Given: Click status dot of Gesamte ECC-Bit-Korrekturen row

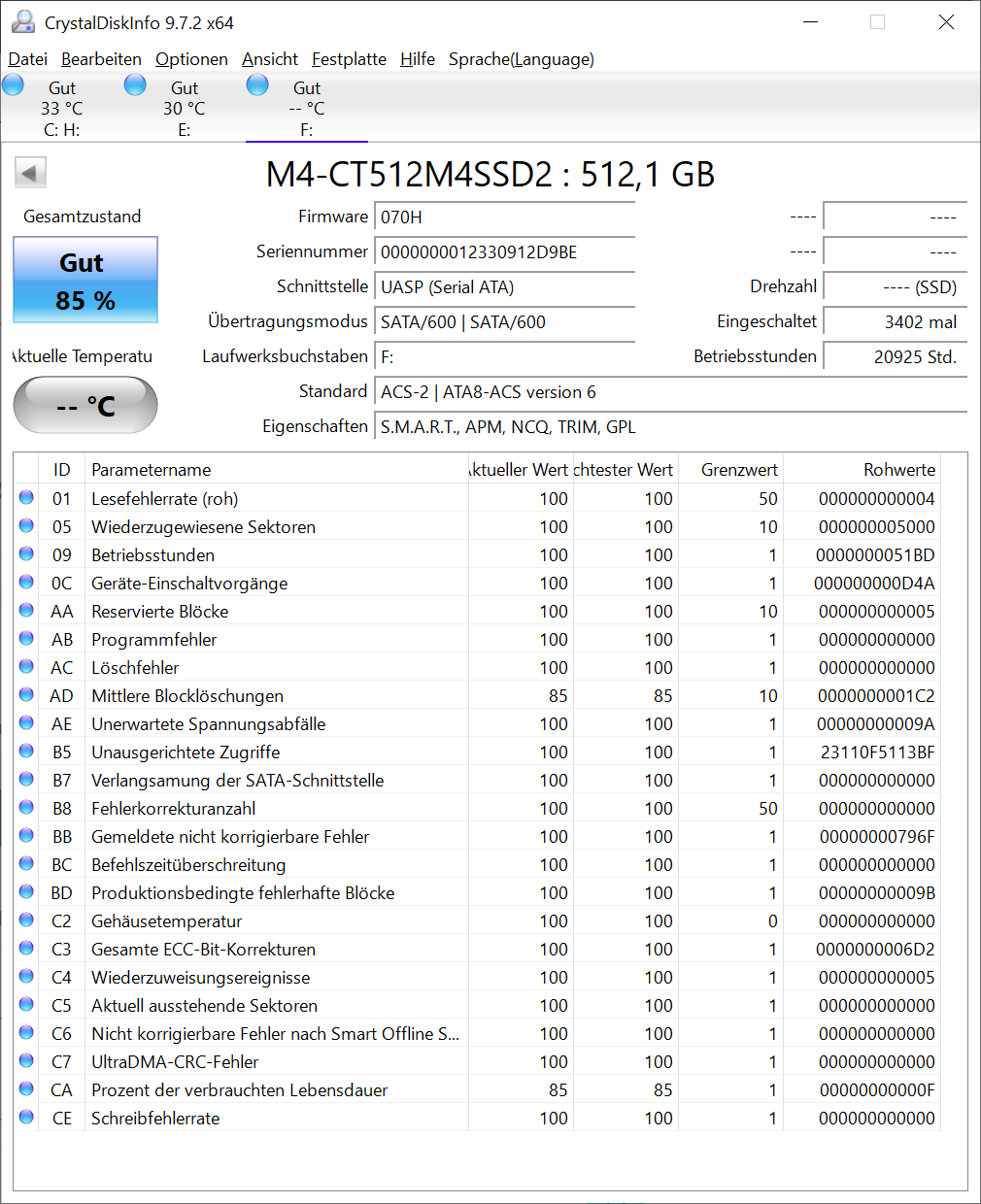Looking at the screenshot, I should pos(26,949).
